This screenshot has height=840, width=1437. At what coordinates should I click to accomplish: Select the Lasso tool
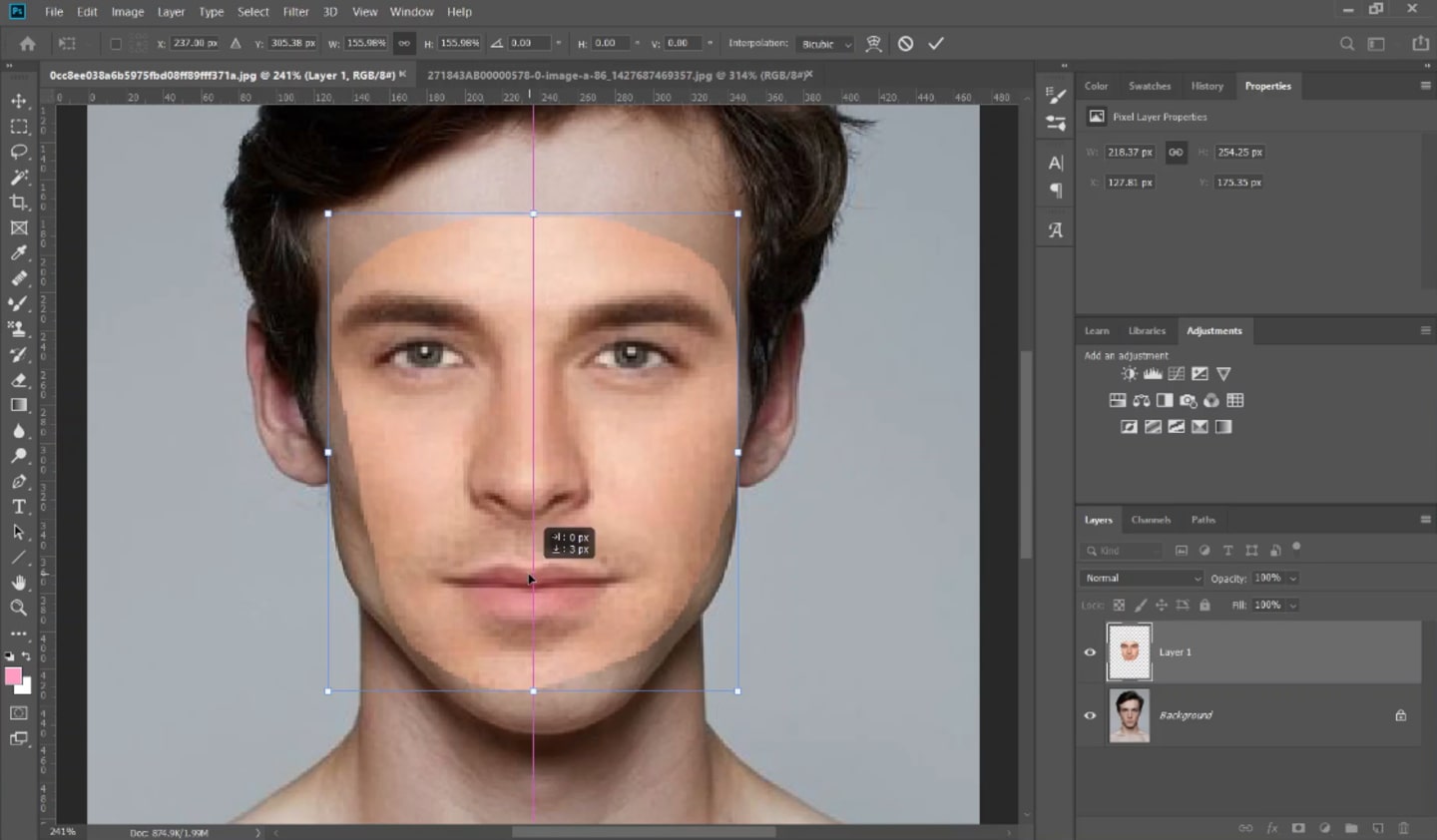pyautogui.click(x=18, y=152)
